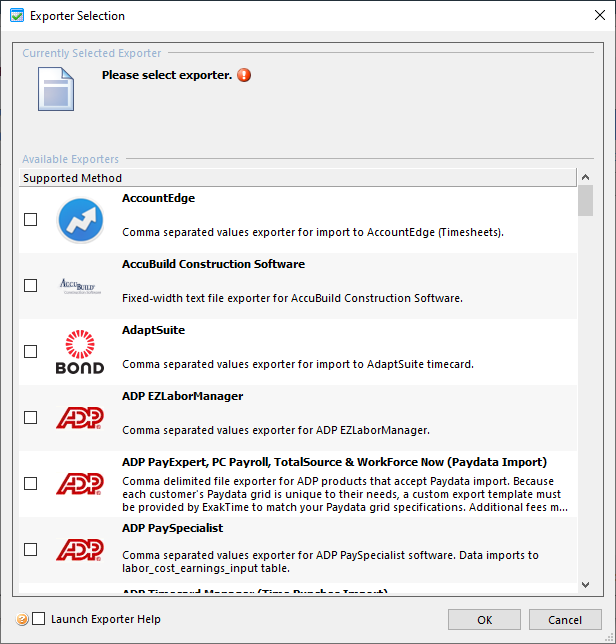
Task: Close the Exporter Selection dialog
Action: tap(600, 16)
